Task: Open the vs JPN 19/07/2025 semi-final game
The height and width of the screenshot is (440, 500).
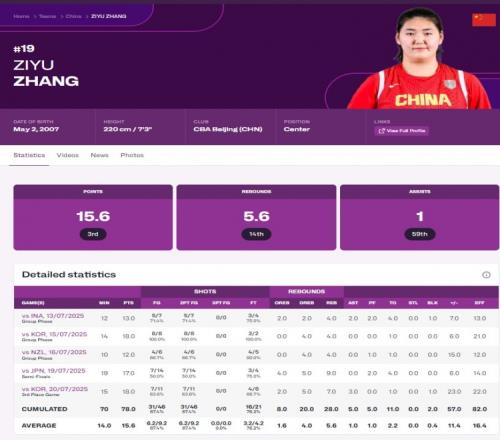Action: coord(53,371)
